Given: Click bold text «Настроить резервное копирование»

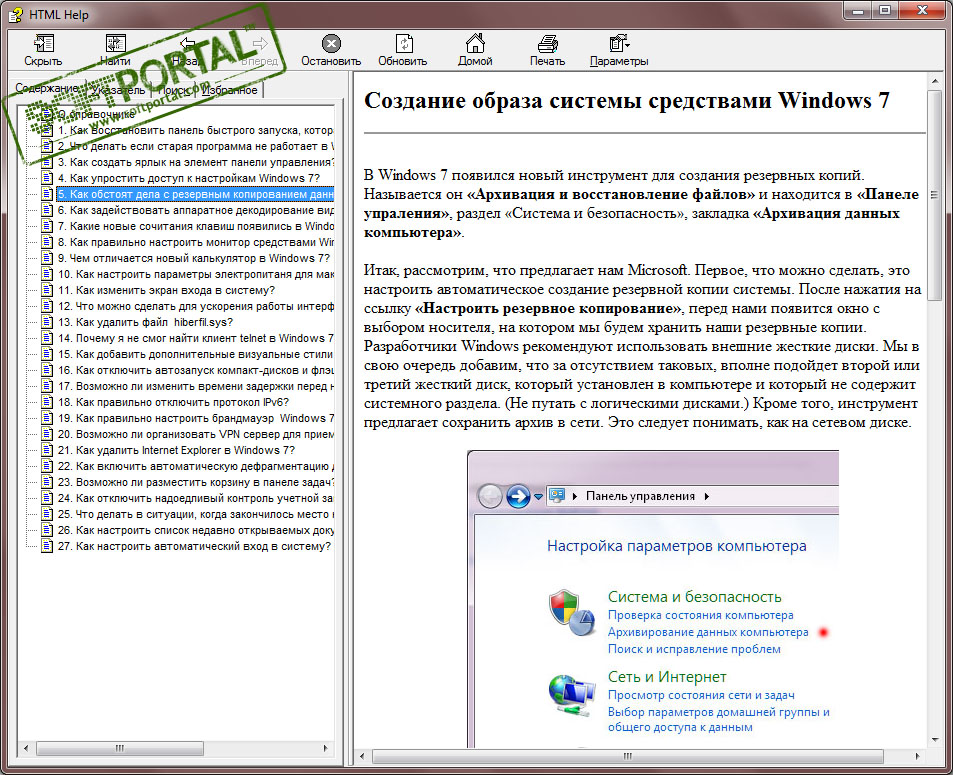Looking at the screenshot, I should pyautogui.click(x=549, y=308).
